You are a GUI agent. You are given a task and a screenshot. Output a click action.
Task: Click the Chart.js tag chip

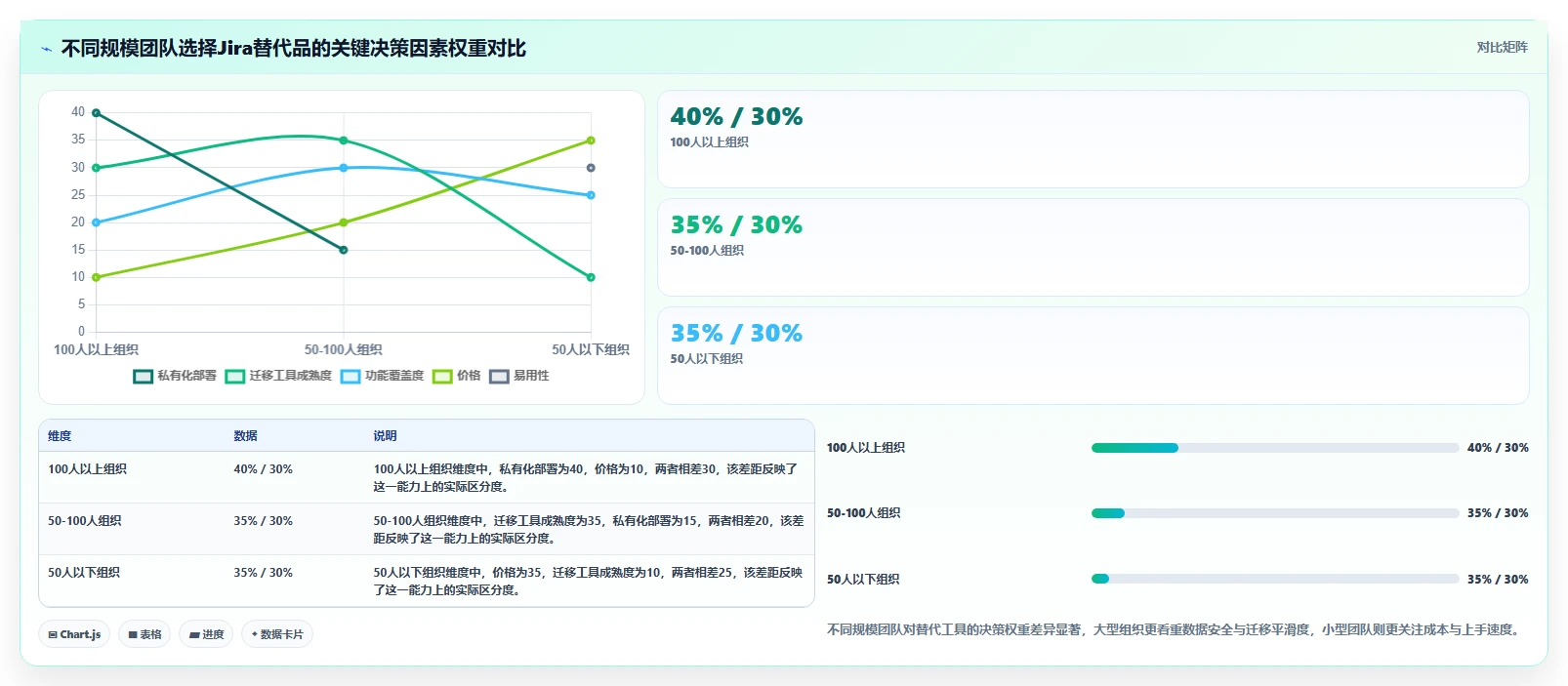click(x=74, y=634)
